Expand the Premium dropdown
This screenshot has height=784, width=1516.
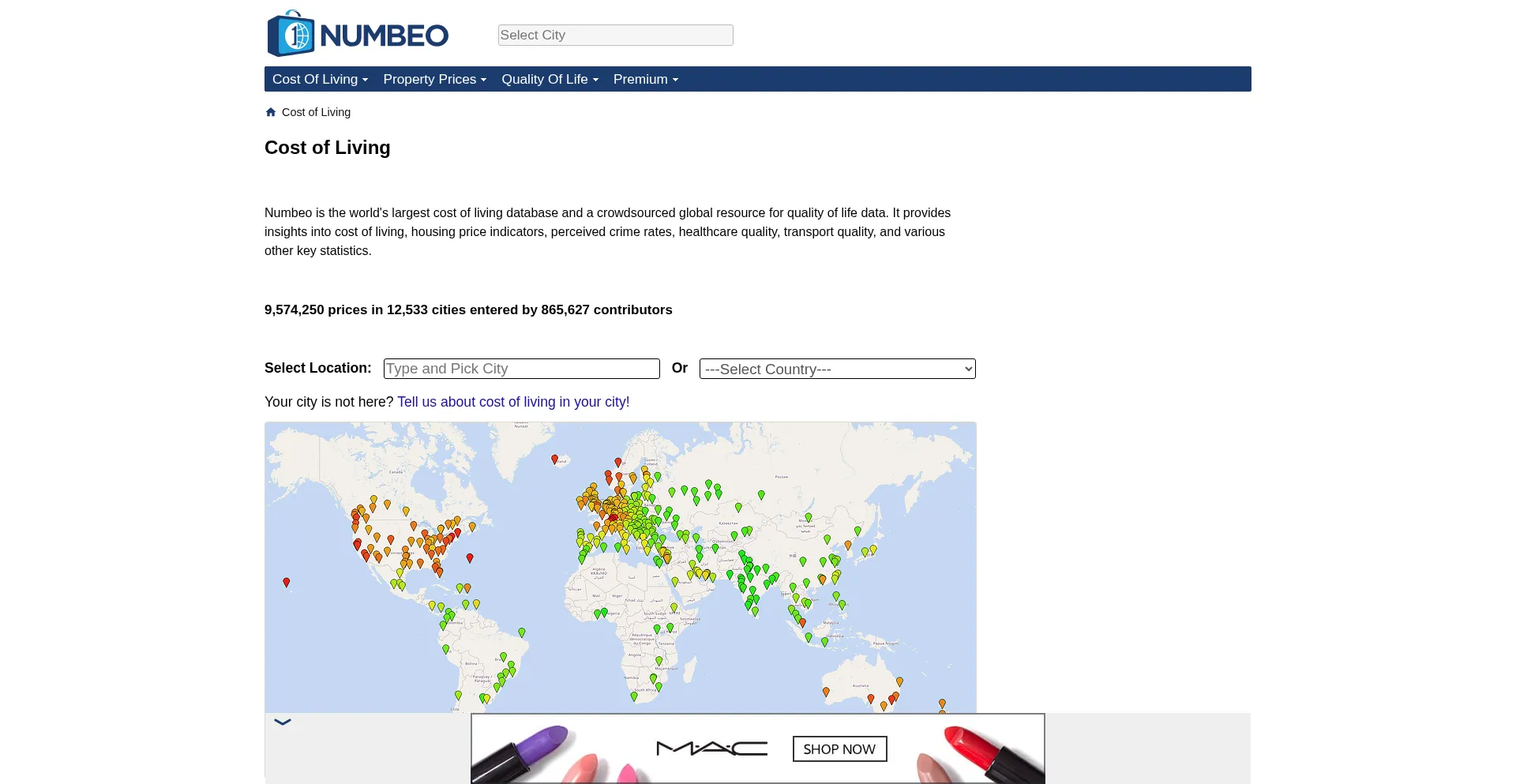coord(645,79)
